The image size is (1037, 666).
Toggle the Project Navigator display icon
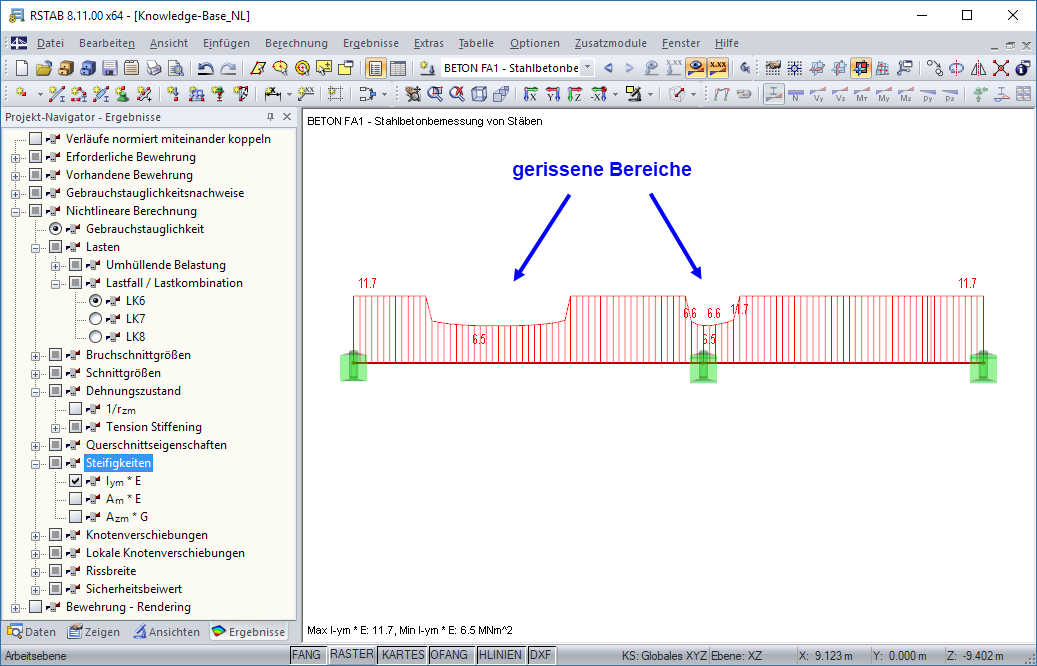[x=376, y=68]
